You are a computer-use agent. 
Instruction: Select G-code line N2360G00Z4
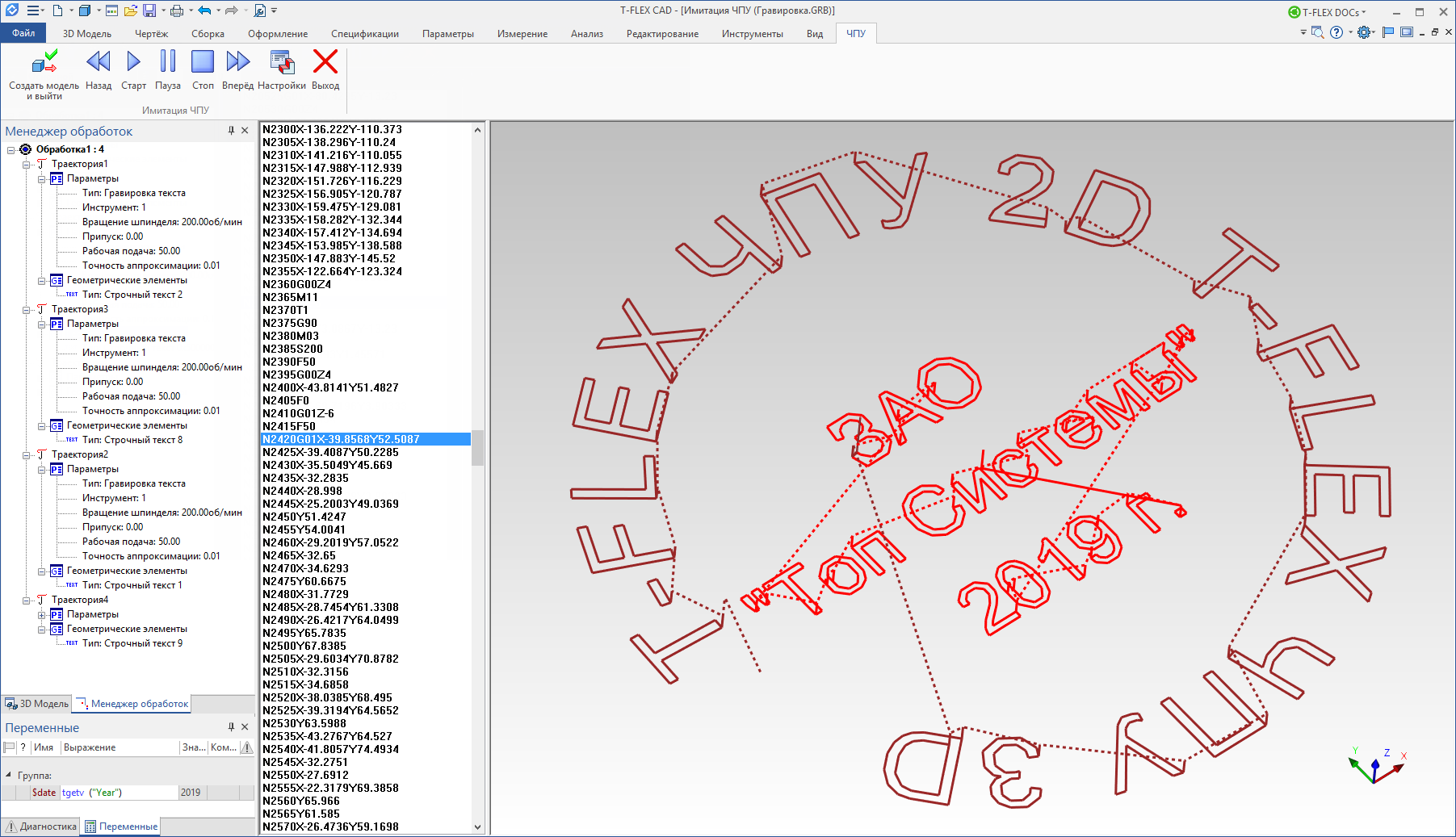pos(296,284)
